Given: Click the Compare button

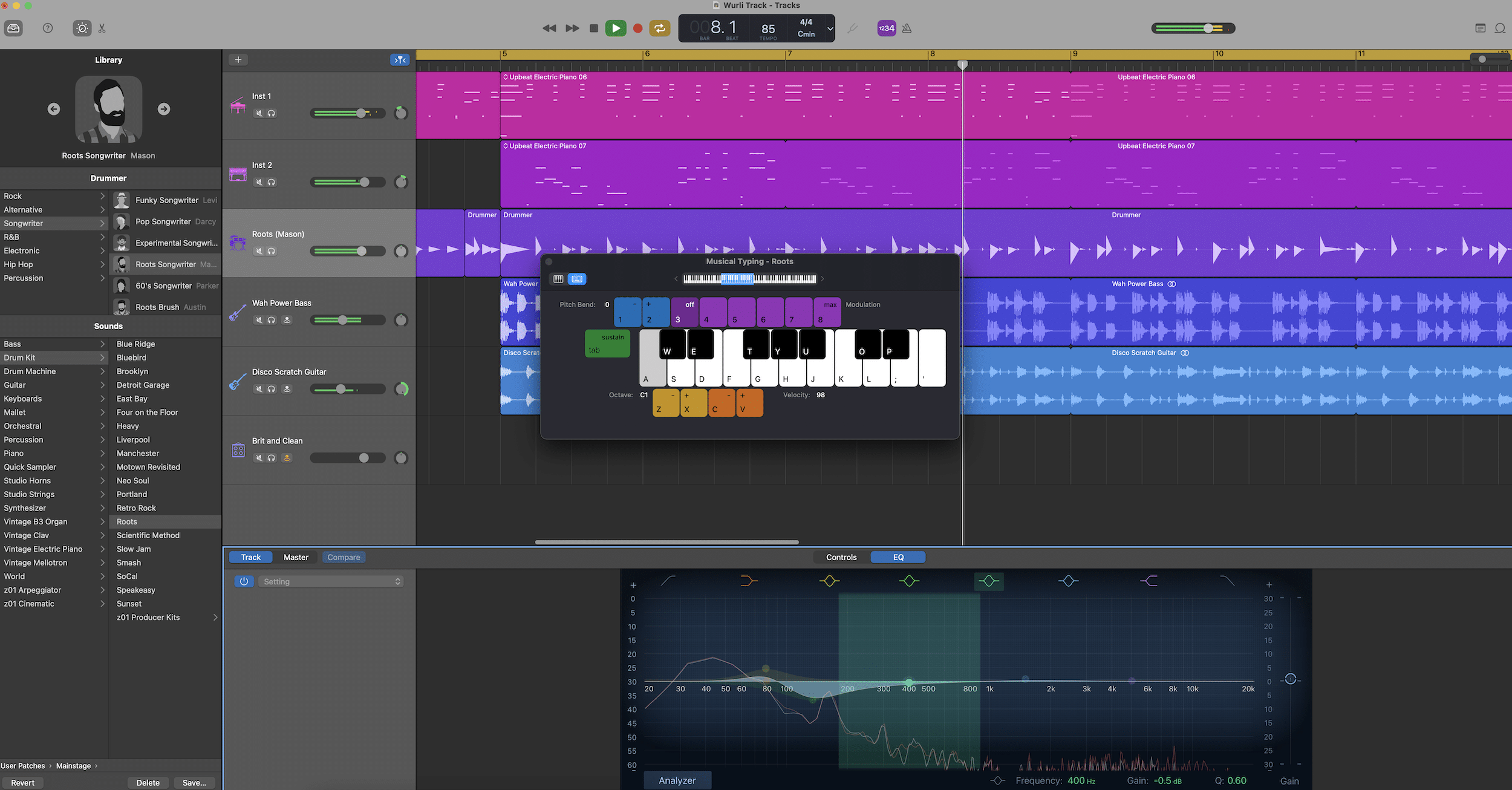Looking at the screenshot, I should [344, 558].
